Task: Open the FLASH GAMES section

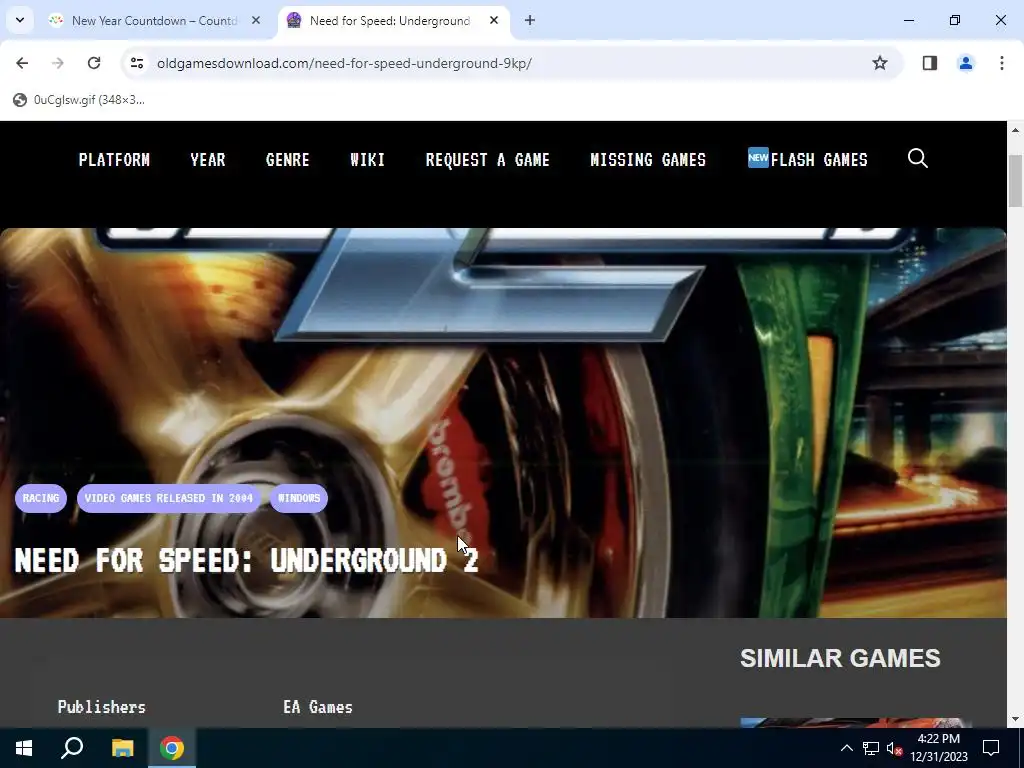Action: point(819,160)
